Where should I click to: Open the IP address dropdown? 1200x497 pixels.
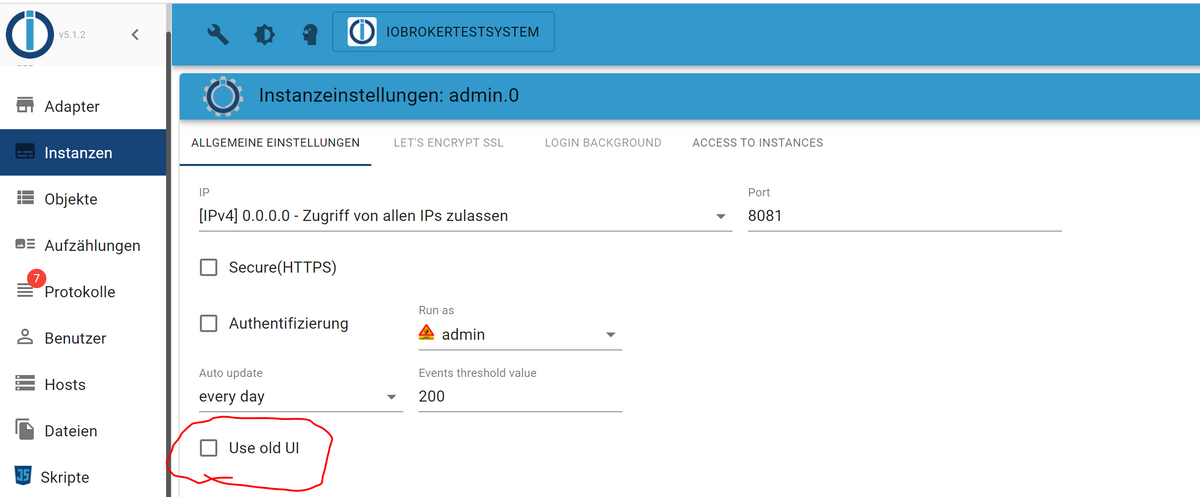466,216
